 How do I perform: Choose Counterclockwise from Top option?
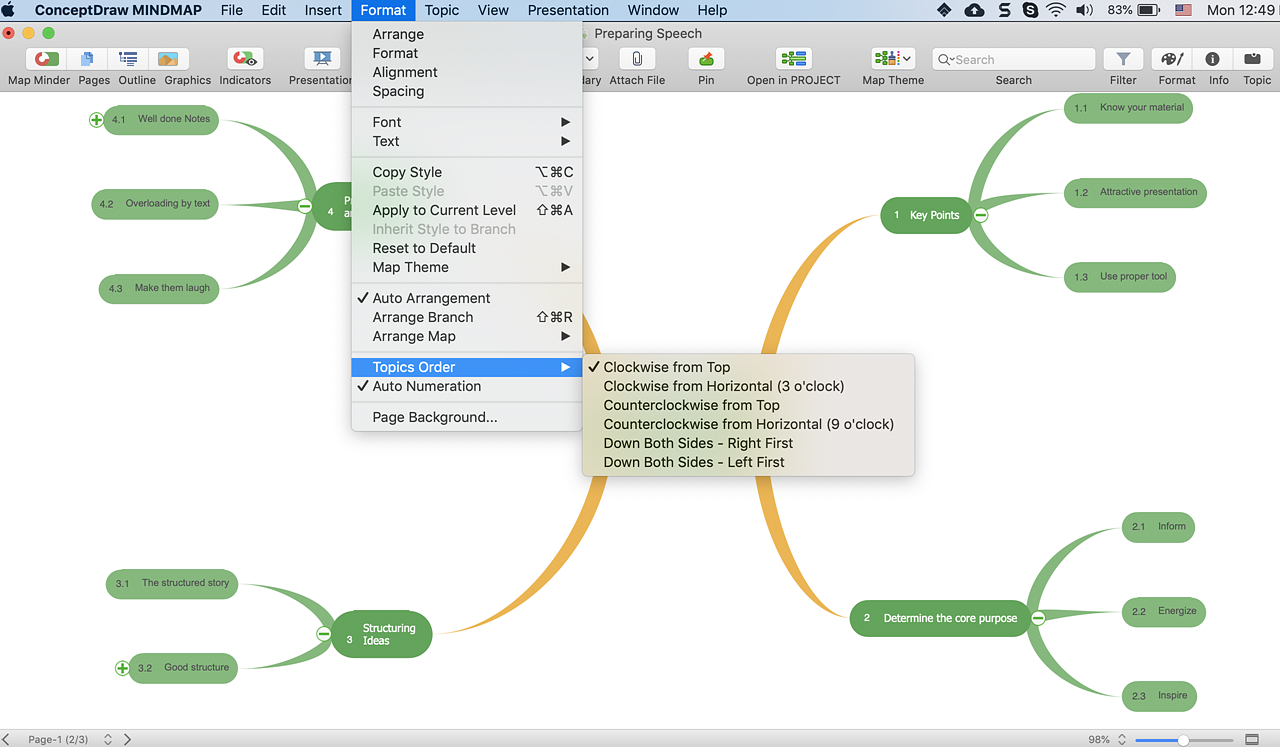coord(691,405)
